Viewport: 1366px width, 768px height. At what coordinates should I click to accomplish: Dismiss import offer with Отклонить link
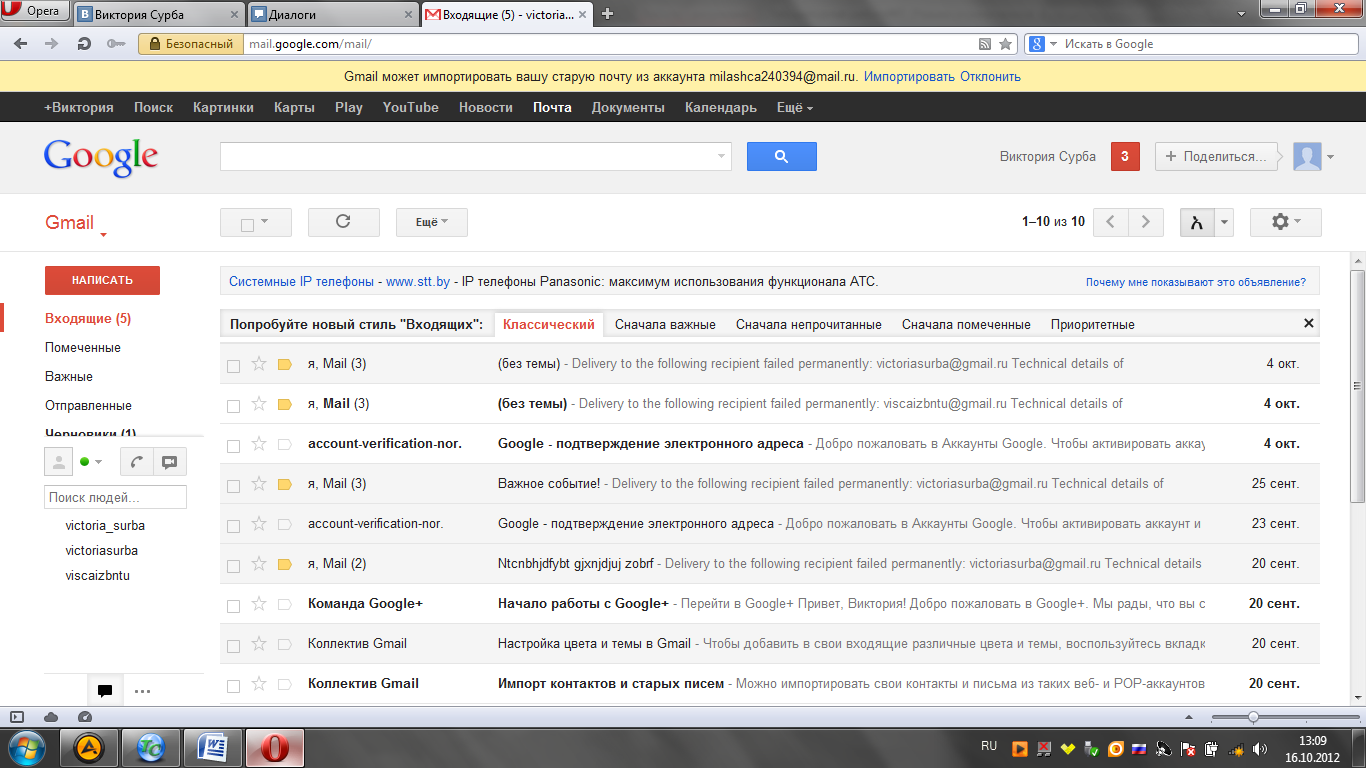click(x=991, y=76)
